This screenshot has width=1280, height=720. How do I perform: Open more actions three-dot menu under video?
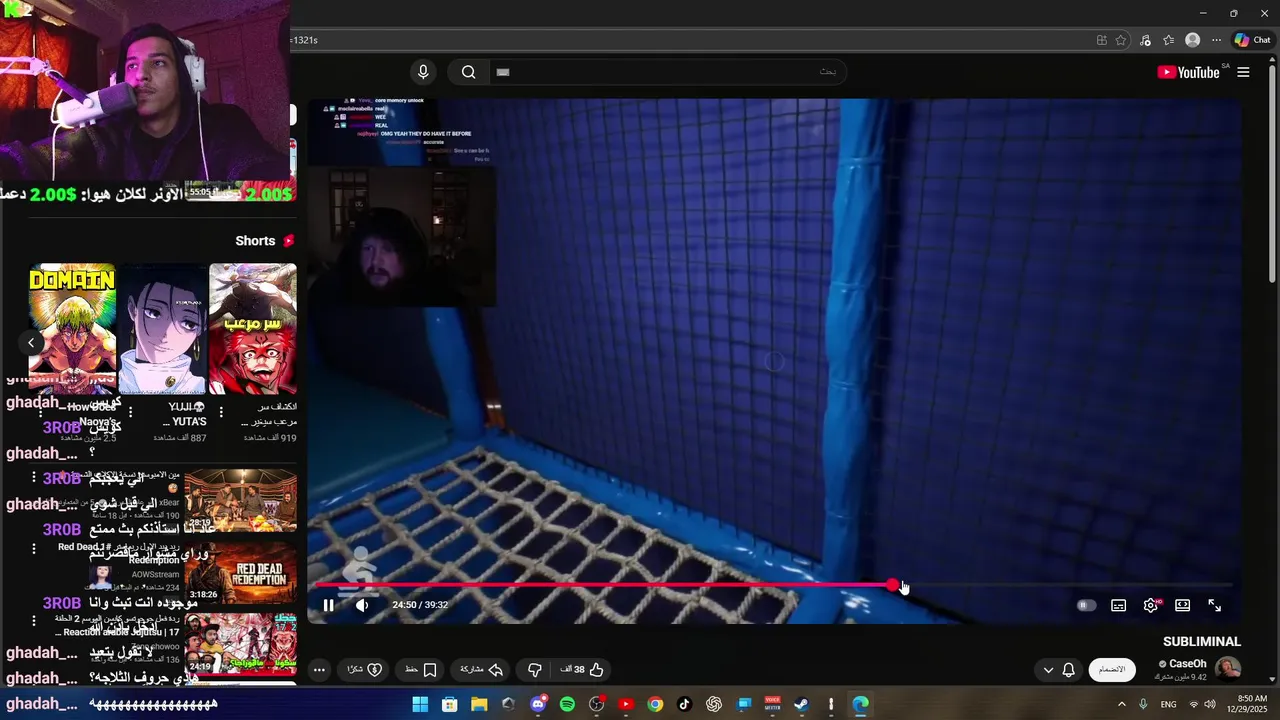(319, 670)
